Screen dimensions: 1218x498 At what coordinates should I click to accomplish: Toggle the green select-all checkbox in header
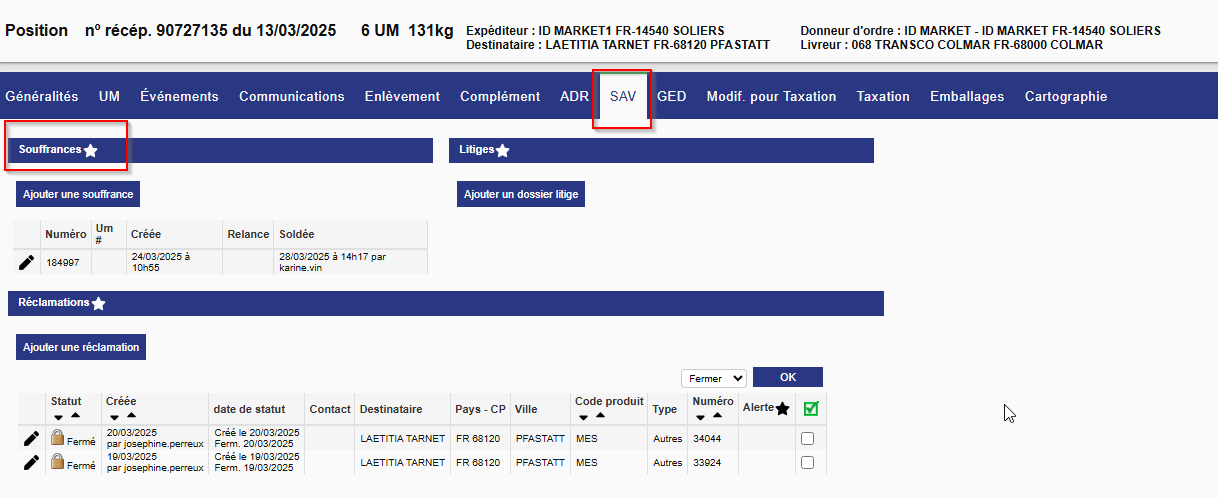[x=810, y=408]
